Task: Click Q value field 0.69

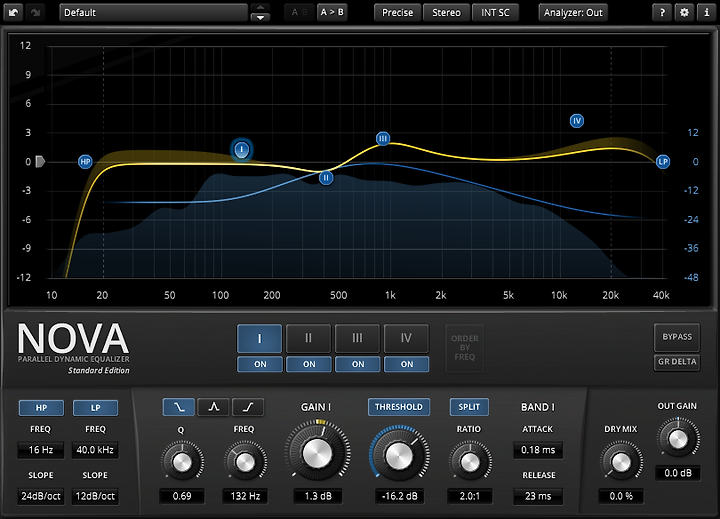Action: (182, 496)
